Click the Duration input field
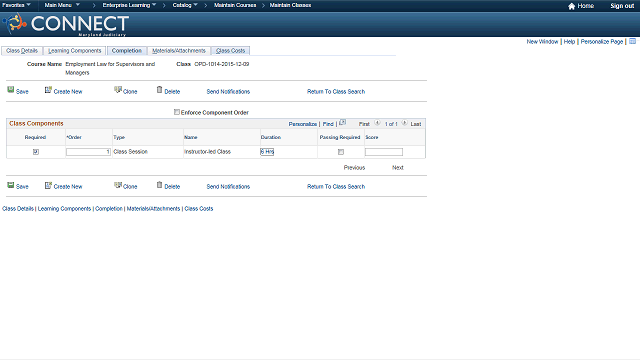The height and width of the screenshot is (360, 640). 267,152
